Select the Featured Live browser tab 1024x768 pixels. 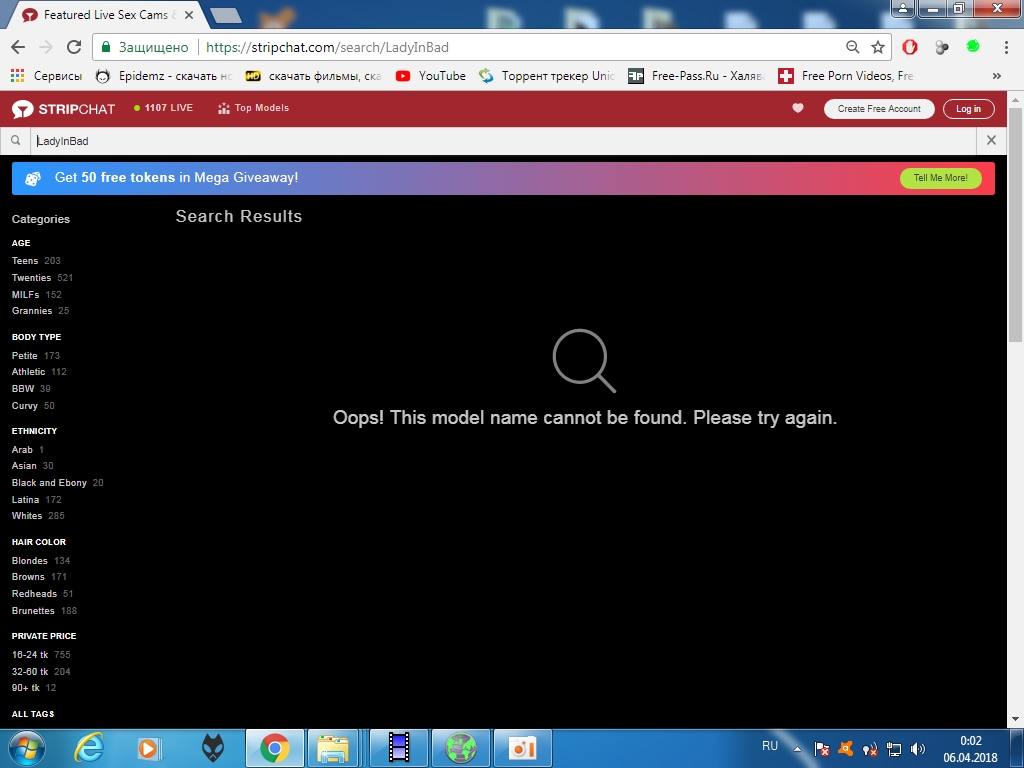[x=106, y=14]
